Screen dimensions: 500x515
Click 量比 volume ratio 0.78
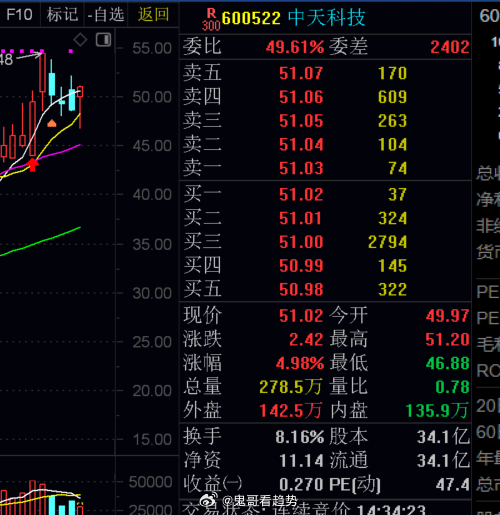click(x=452, y=387)
